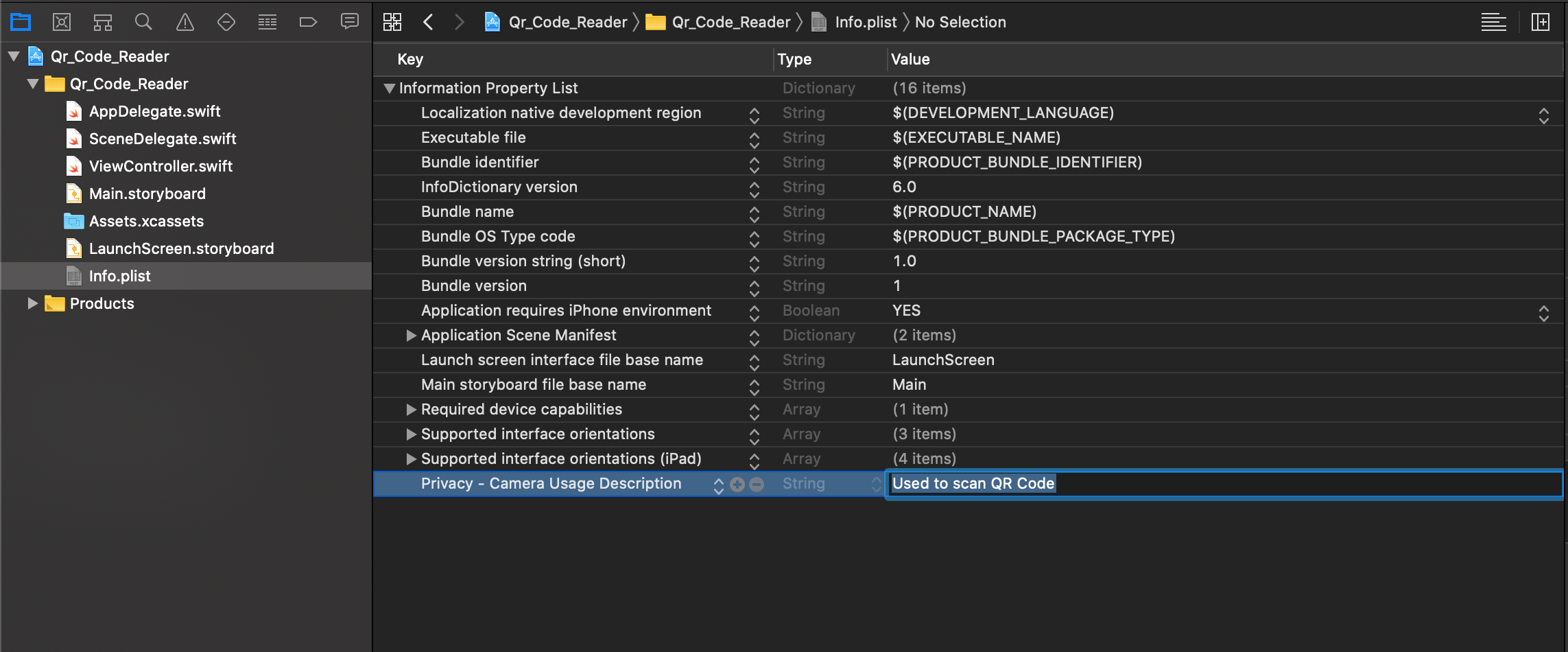Expand Supported interface orientations array
Screen dimensions: 1568x652
[411, 434]
